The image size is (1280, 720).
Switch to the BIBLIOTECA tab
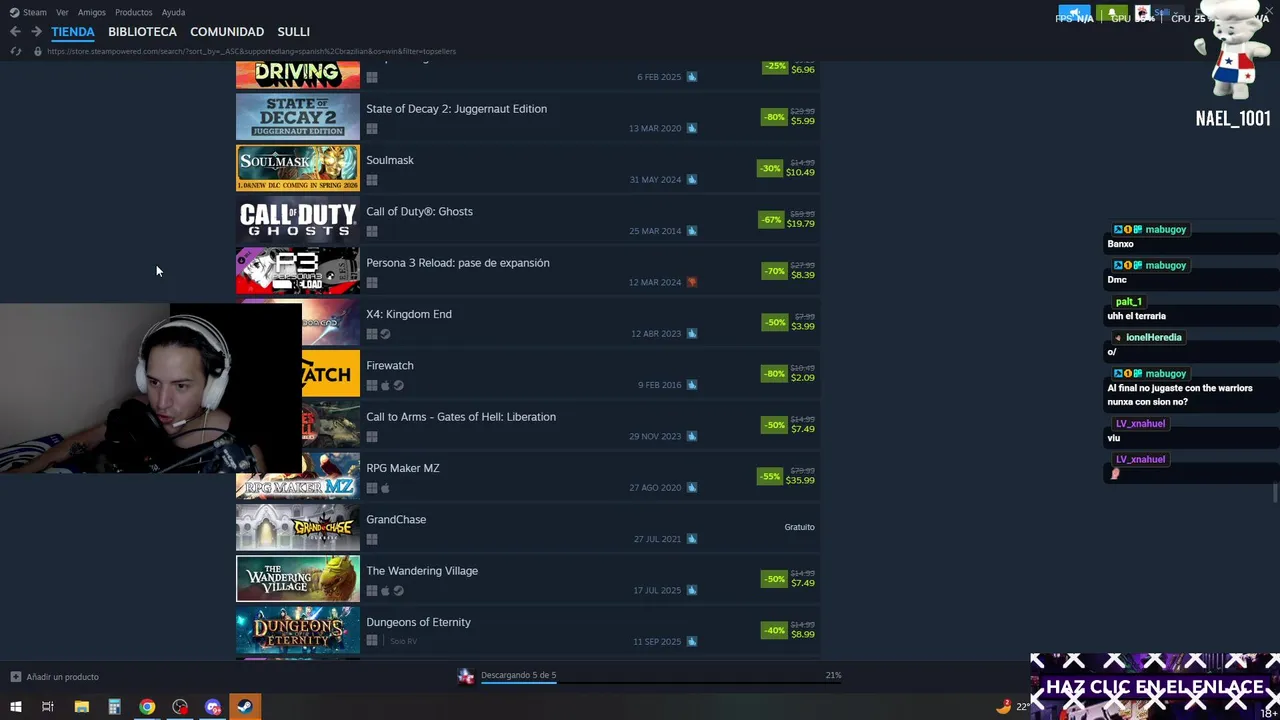pos(142,32)
